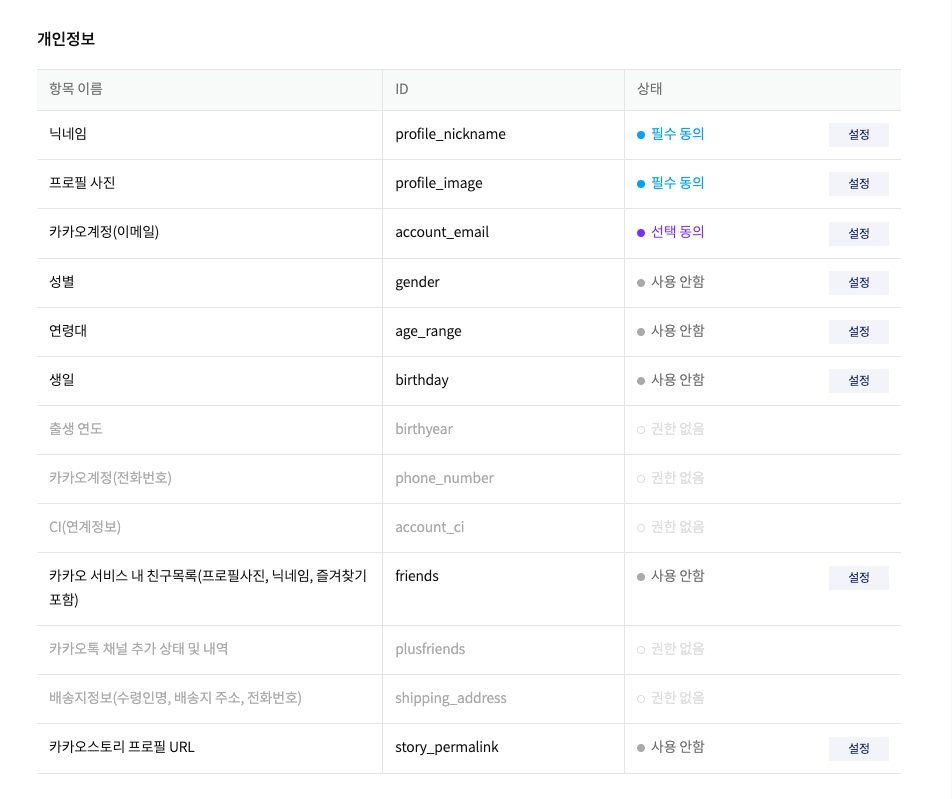Click 설정 for birthday row
Screen dimensions: 952x799
[x=858, y=381]
